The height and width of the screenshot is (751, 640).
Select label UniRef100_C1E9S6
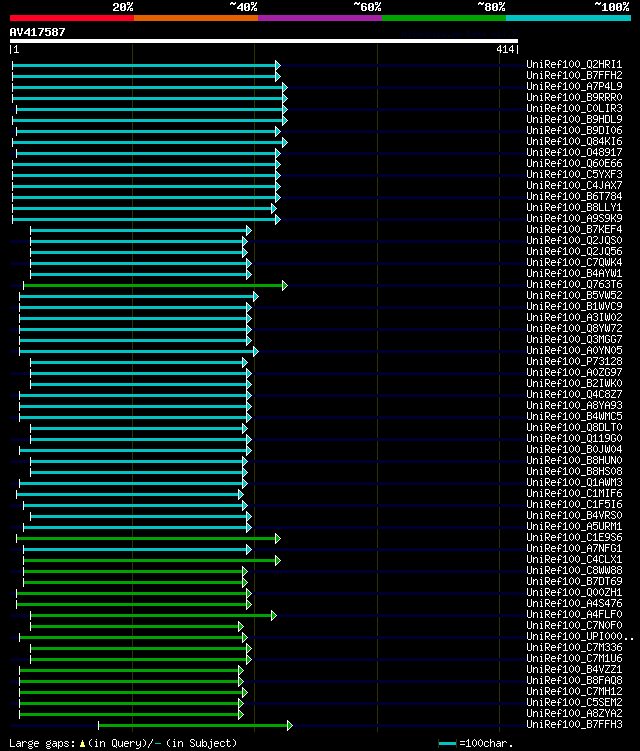(x=574, y=538)
